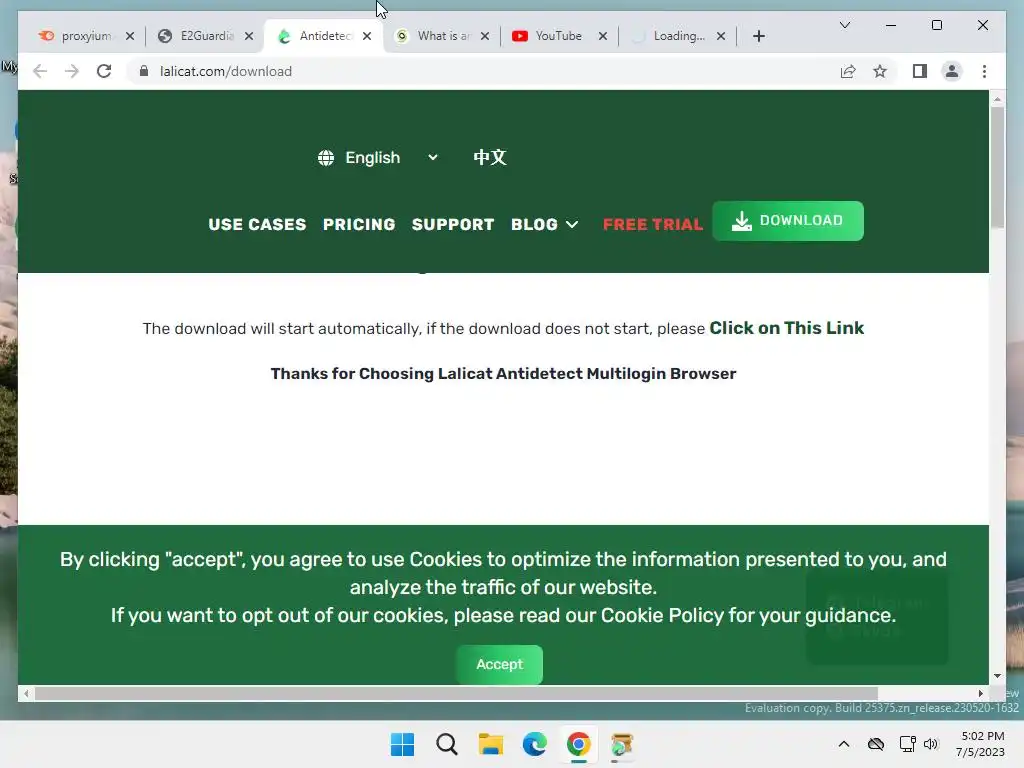This screenshot has width=1024, height=768.
Task: Show hidden system tray icons
Action: point(844,744)
